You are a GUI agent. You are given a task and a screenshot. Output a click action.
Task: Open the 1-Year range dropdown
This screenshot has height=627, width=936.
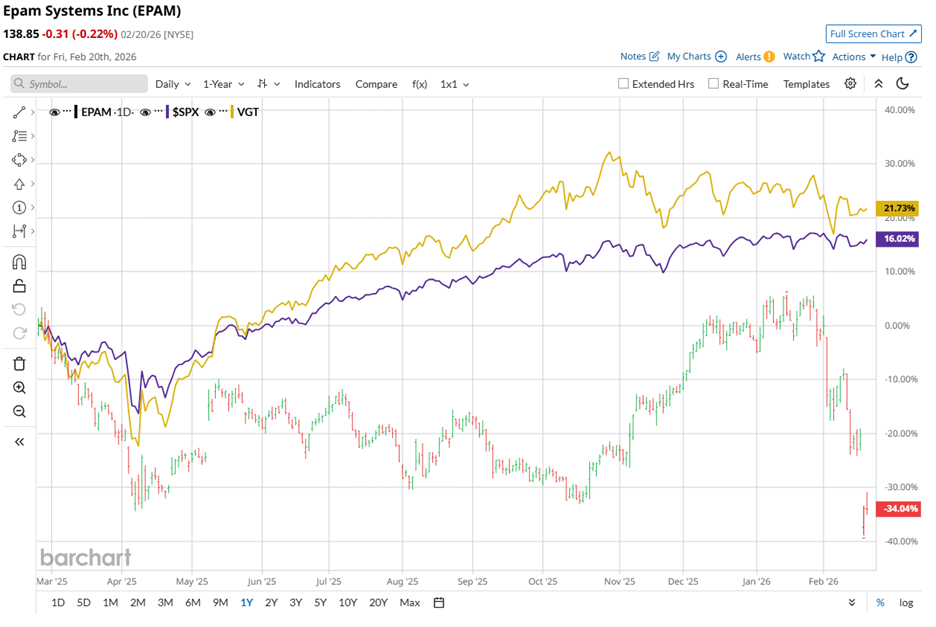click(x=222, y=84)
